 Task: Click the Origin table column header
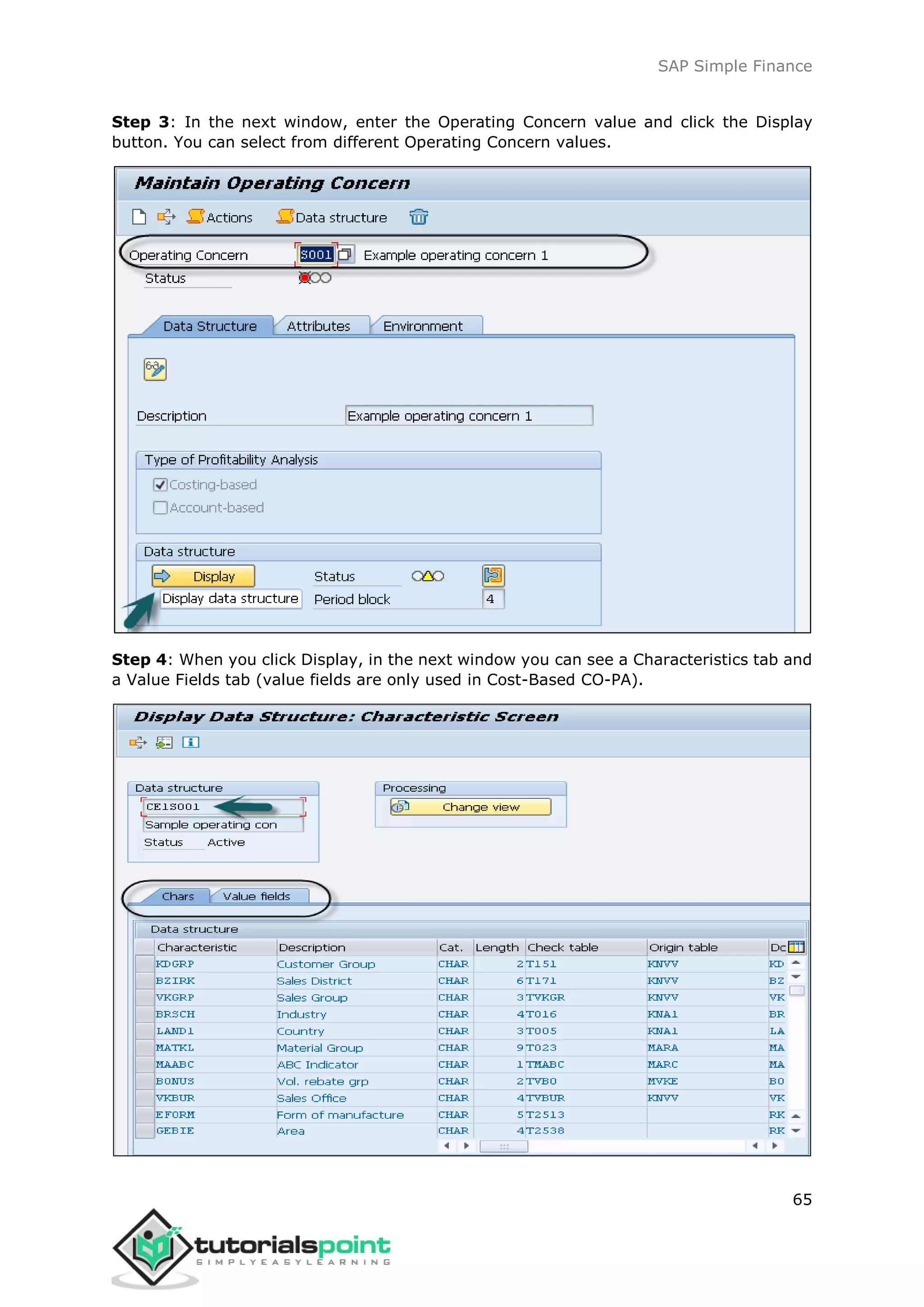(x=708, y=947)
